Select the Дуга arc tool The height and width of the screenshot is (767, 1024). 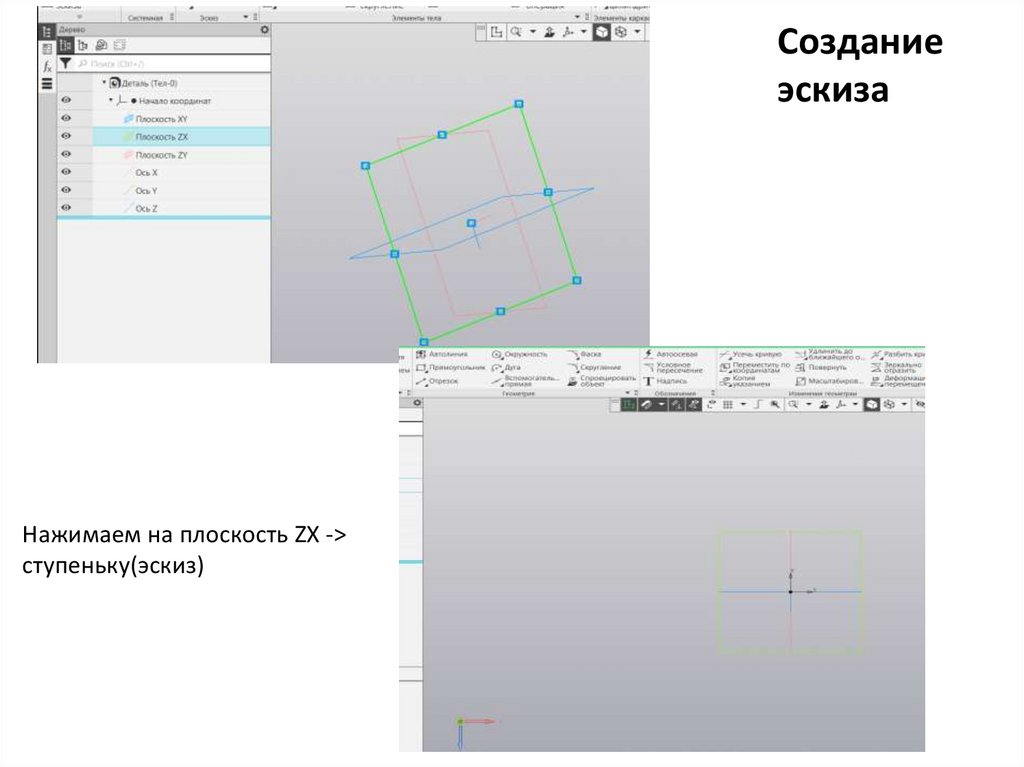(x=506, y=368)
